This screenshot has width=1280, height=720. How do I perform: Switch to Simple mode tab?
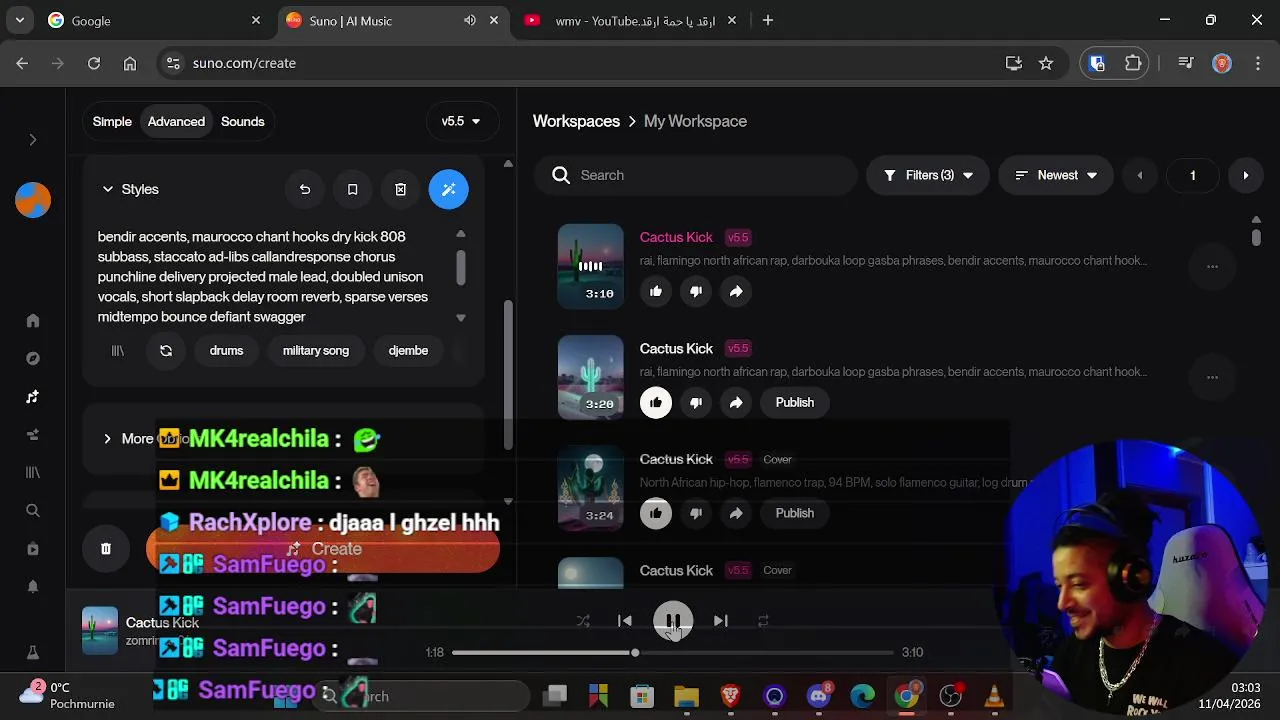tap(112, 121)
